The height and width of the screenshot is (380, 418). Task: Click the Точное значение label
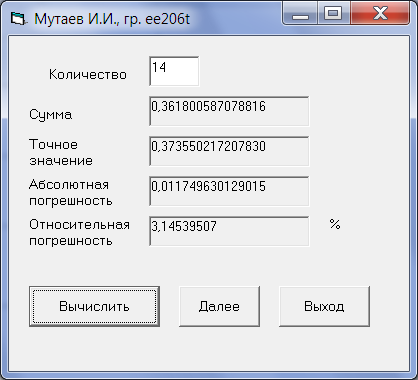click(x=61, y=152)
